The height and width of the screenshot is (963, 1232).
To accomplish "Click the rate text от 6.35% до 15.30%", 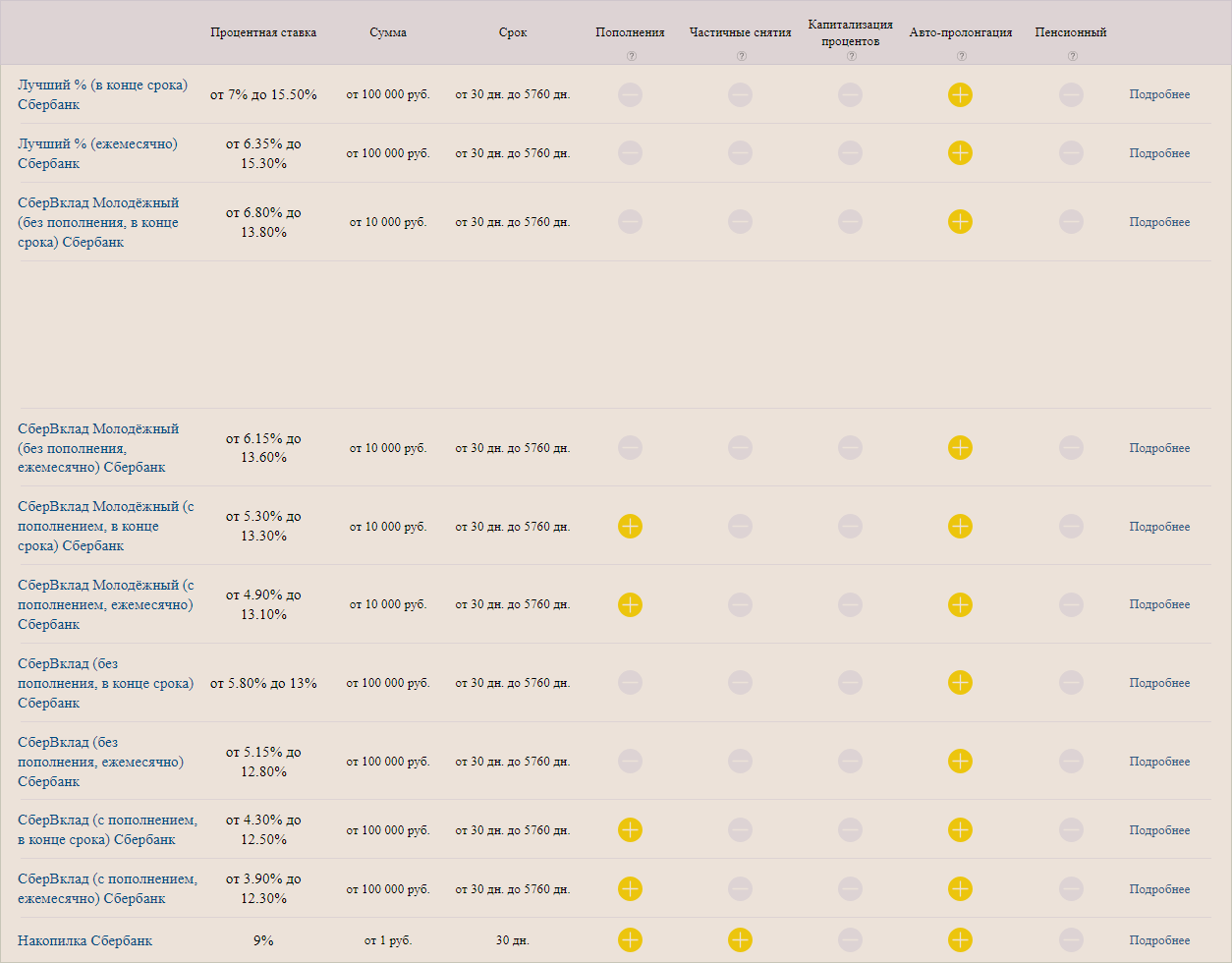I will click(x=263, y=153).
